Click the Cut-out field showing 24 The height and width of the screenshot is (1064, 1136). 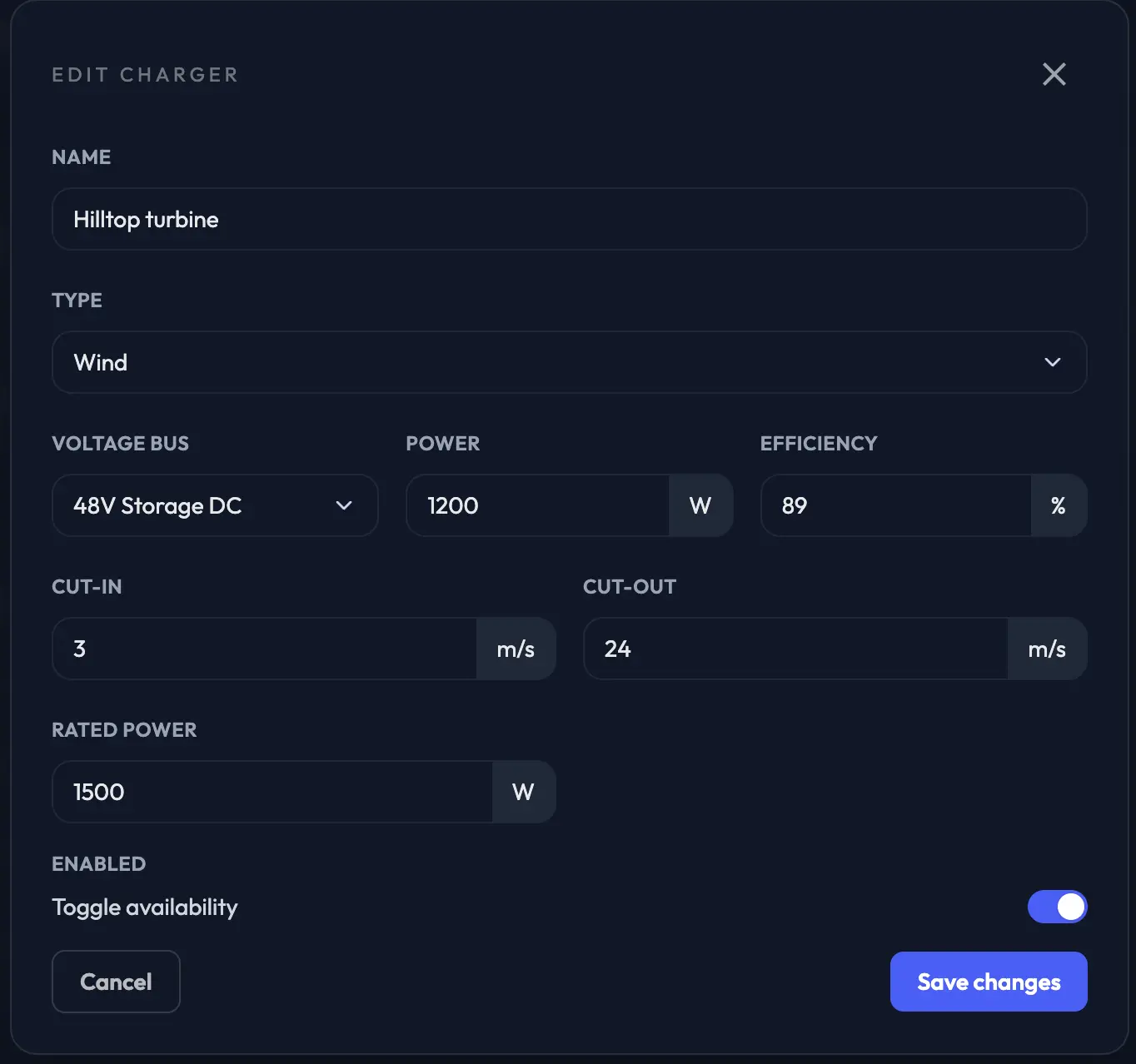tap(795, 649)
